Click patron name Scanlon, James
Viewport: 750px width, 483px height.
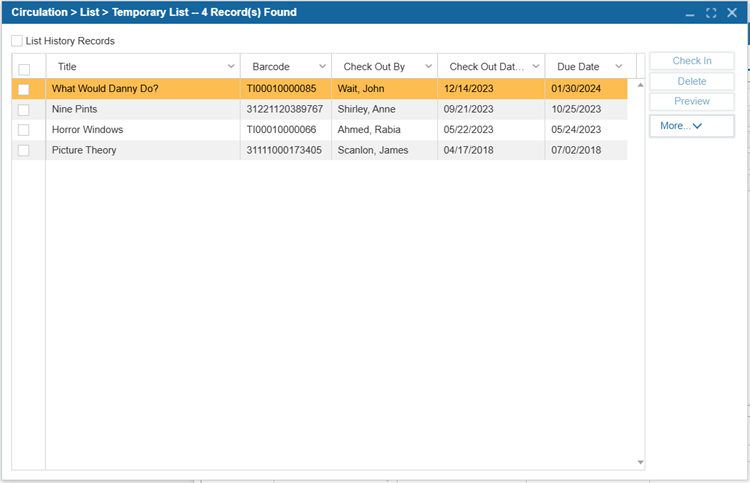373,150
